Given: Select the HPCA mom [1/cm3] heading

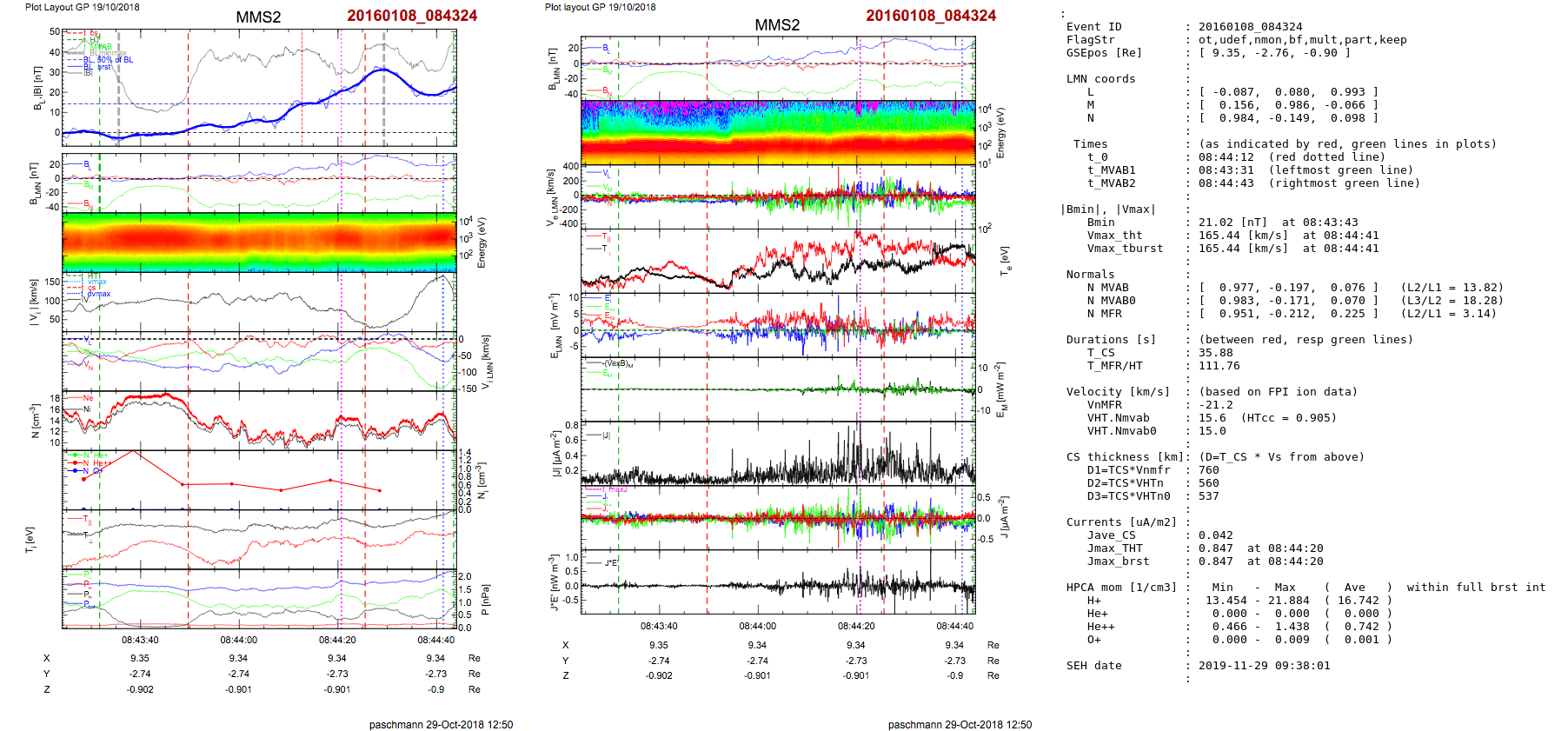Looking at the screenshot, I should point(1121,588).
